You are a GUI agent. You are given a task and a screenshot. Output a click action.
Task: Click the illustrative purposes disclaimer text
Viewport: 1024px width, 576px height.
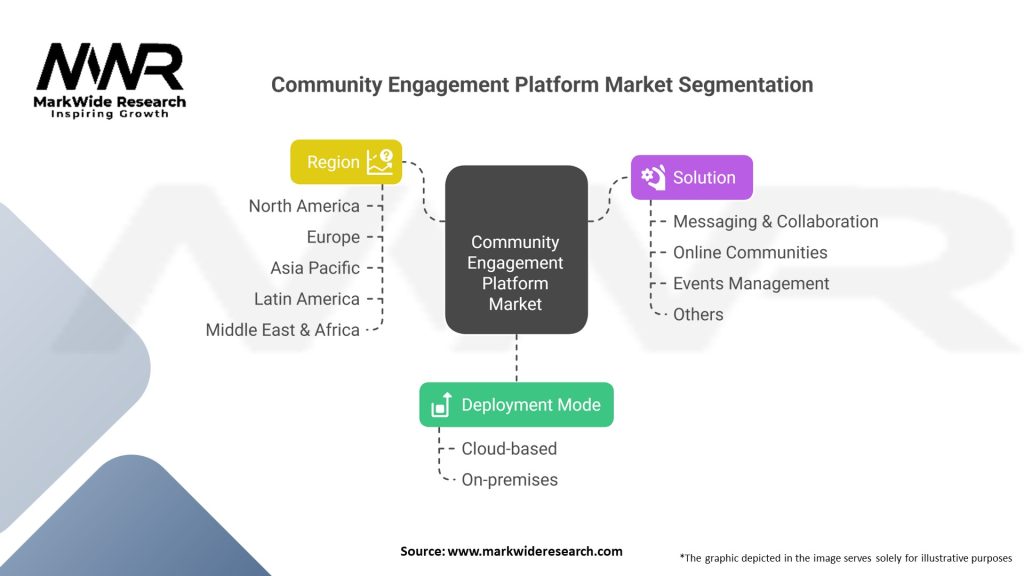tap(846, 558)
